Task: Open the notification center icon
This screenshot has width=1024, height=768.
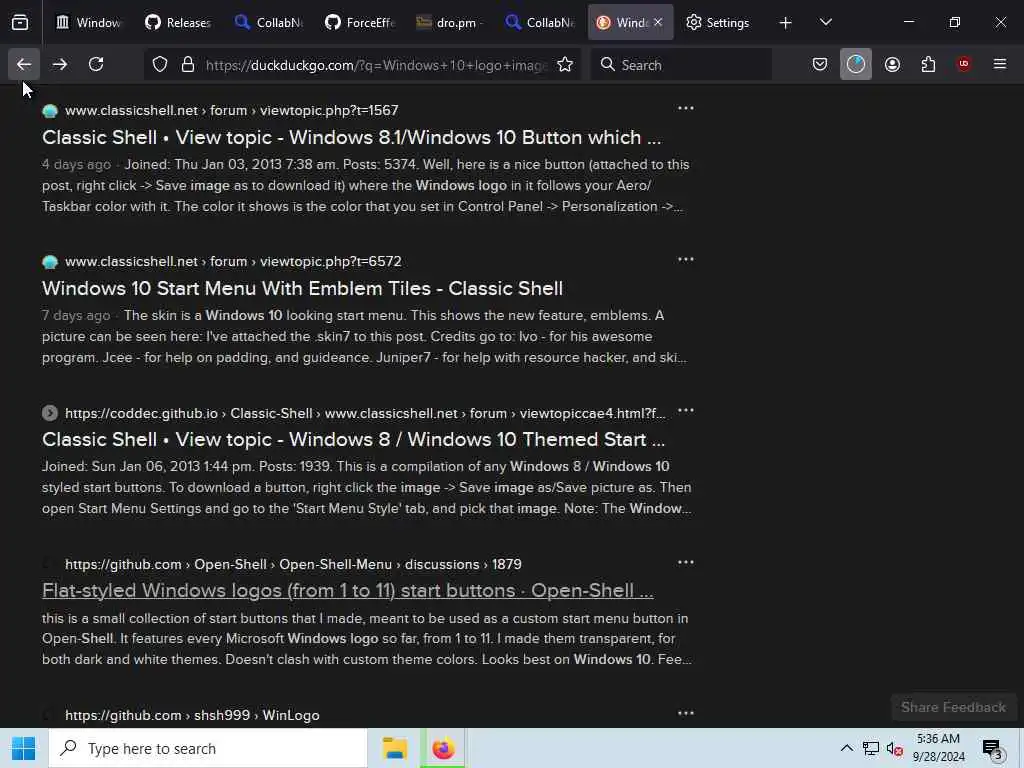Action: (x=993, y=749)
